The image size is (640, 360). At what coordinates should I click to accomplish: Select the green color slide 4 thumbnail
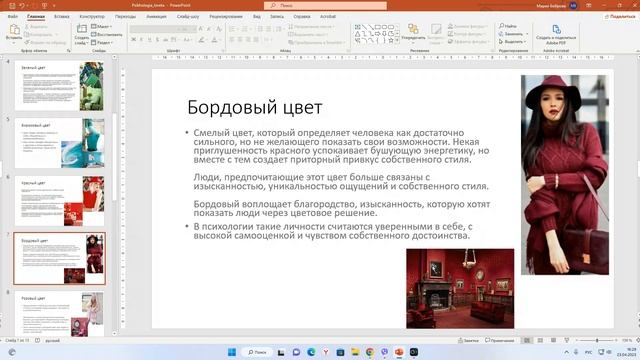[59, 86]
